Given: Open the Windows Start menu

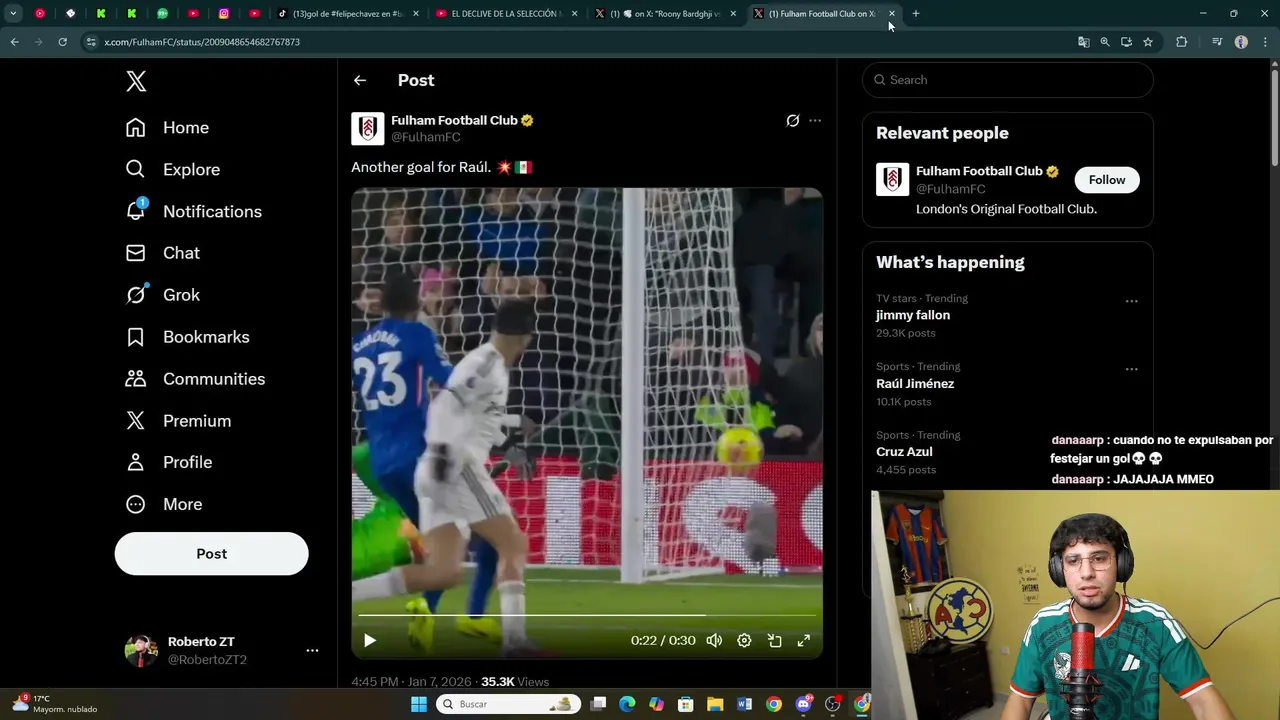Looking at the screenshot, I should [x=419, y=704].
